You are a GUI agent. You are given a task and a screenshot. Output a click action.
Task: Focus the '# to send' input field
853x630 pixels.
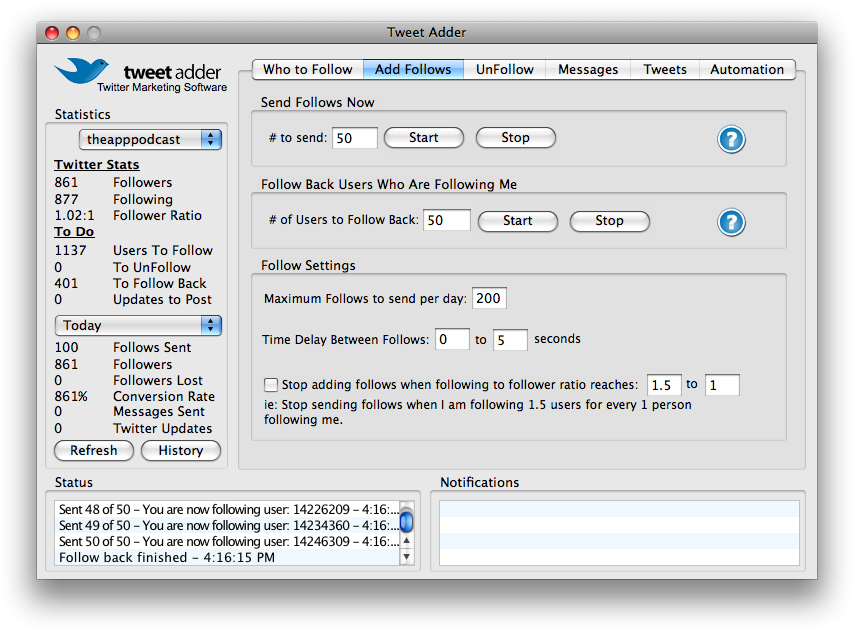[355, 138]
